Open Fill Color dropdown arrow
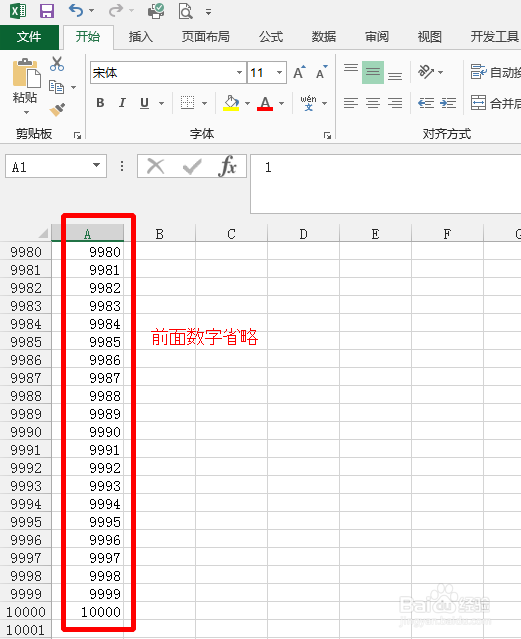Screen dimensions: 521x639 [x=247, y=103]
